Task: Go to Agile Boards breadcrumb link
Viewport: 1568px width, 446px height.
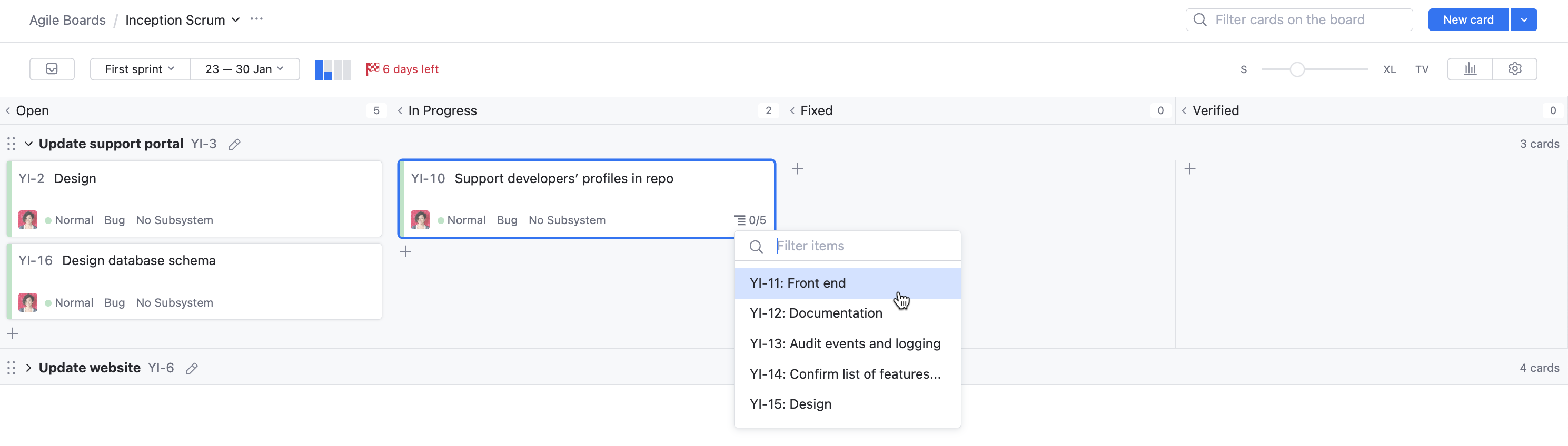Action: [67, 20]
